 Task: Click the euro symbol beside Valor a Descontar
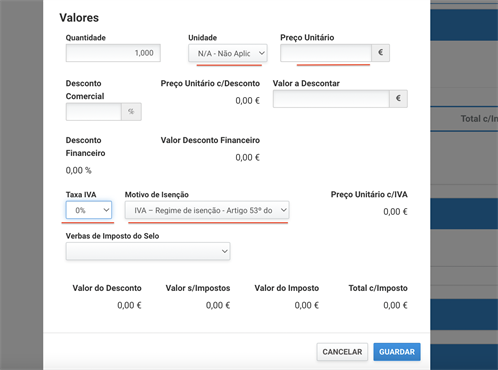[398, 99]
